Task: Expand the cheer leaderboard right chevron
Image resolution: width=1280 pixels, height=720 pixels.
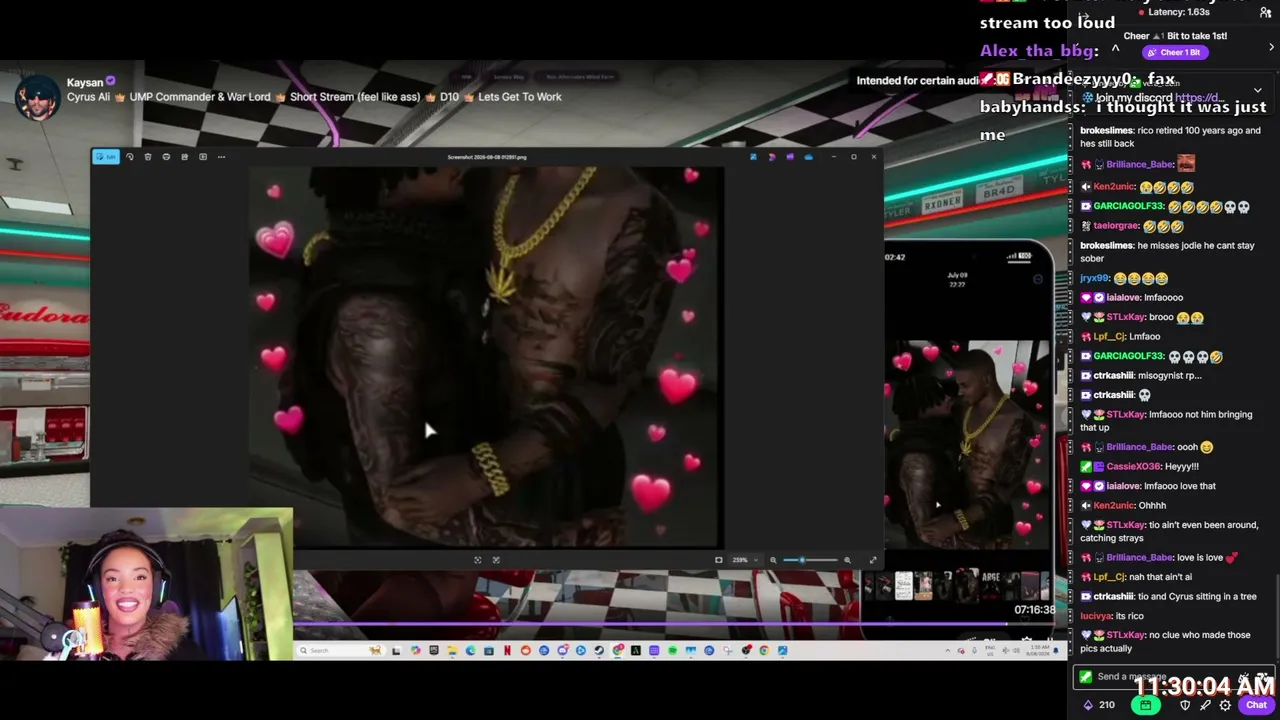Action: (1271, 47)
